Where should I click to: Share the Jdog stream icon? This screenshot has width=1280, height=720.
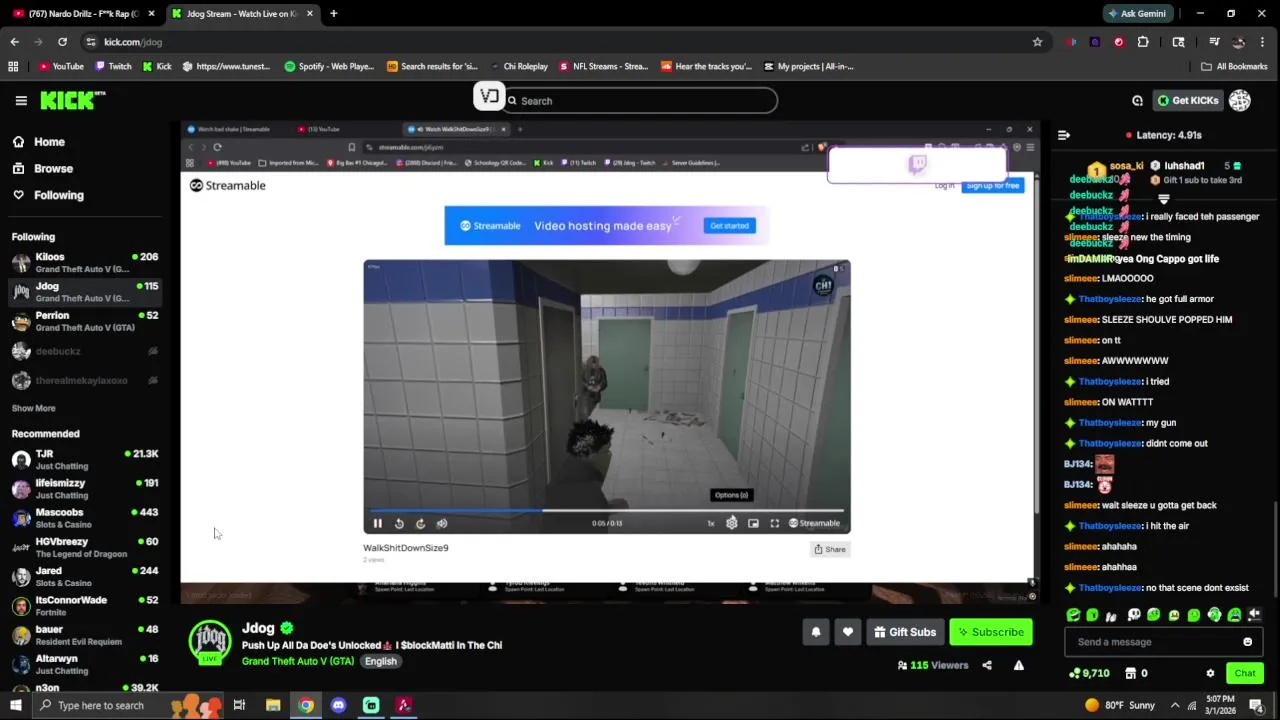tap(987, 665)
